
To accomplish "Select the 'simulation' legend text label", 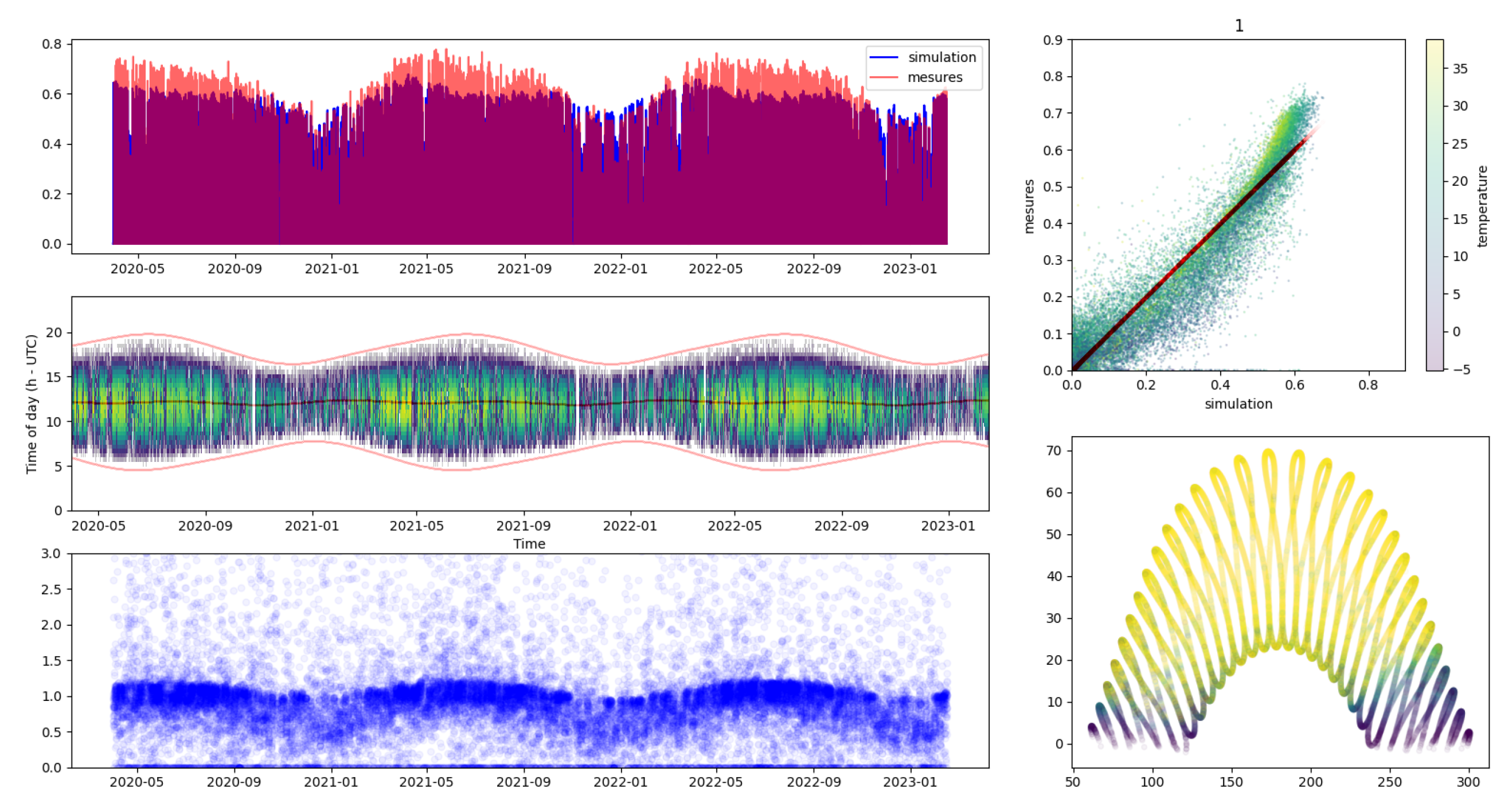I will [941, 57].
